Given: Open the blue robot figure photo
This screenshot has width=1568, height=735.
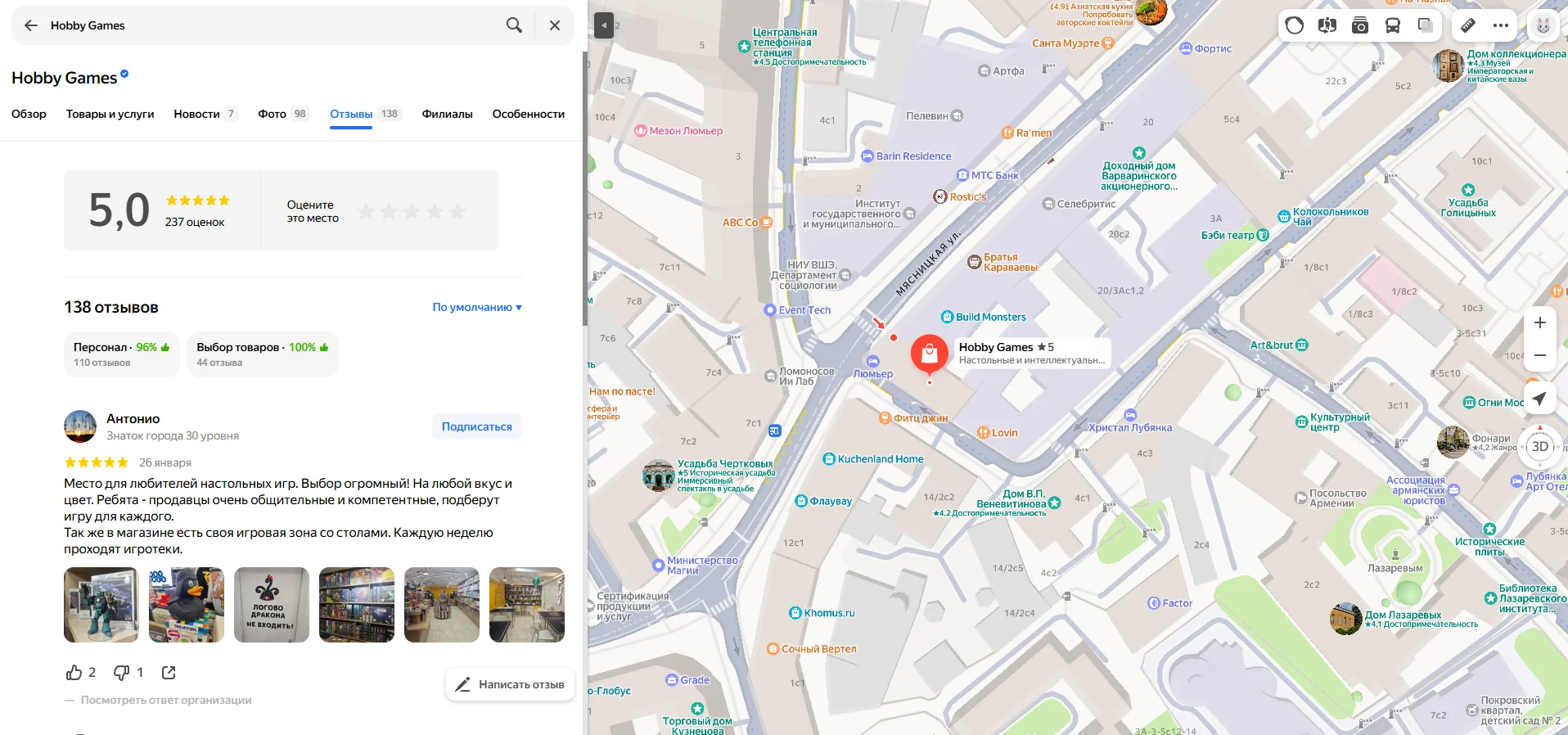Looking at the screenshot, I should 101,605.
